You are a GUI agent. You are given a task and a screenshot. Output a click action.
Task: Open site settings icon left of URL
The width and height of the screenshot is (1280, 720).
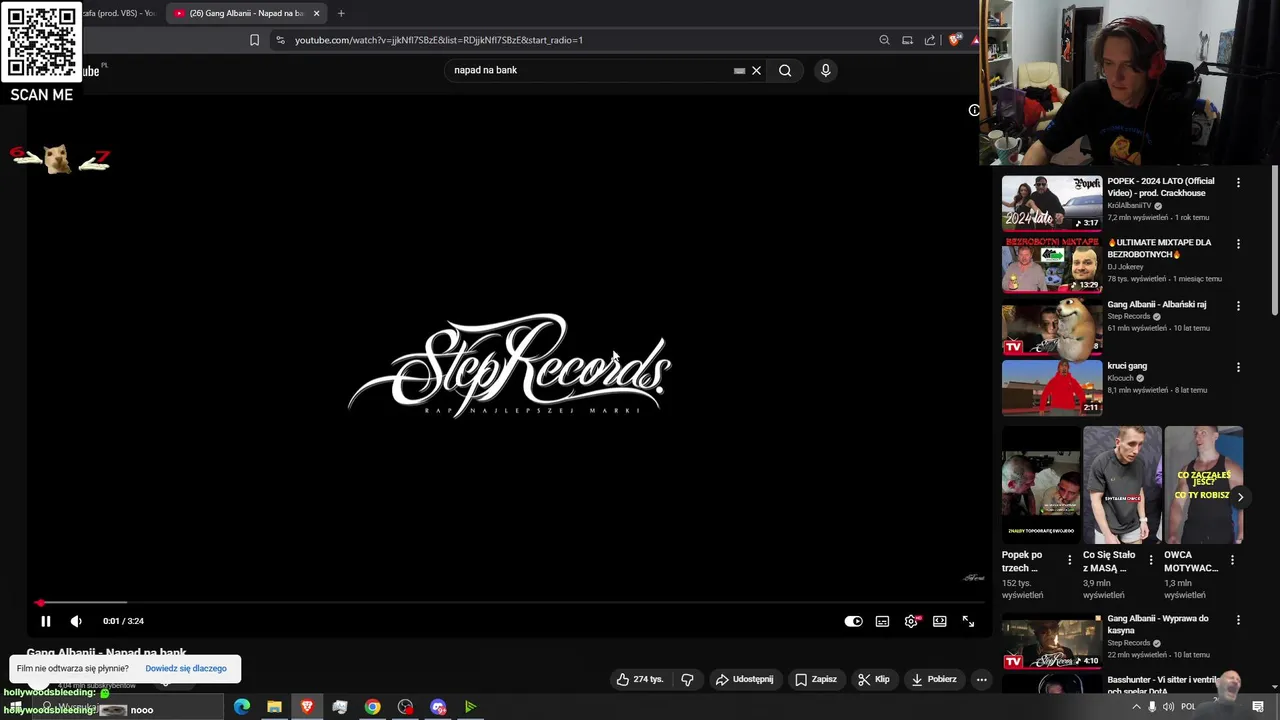[x=280, y=40]
